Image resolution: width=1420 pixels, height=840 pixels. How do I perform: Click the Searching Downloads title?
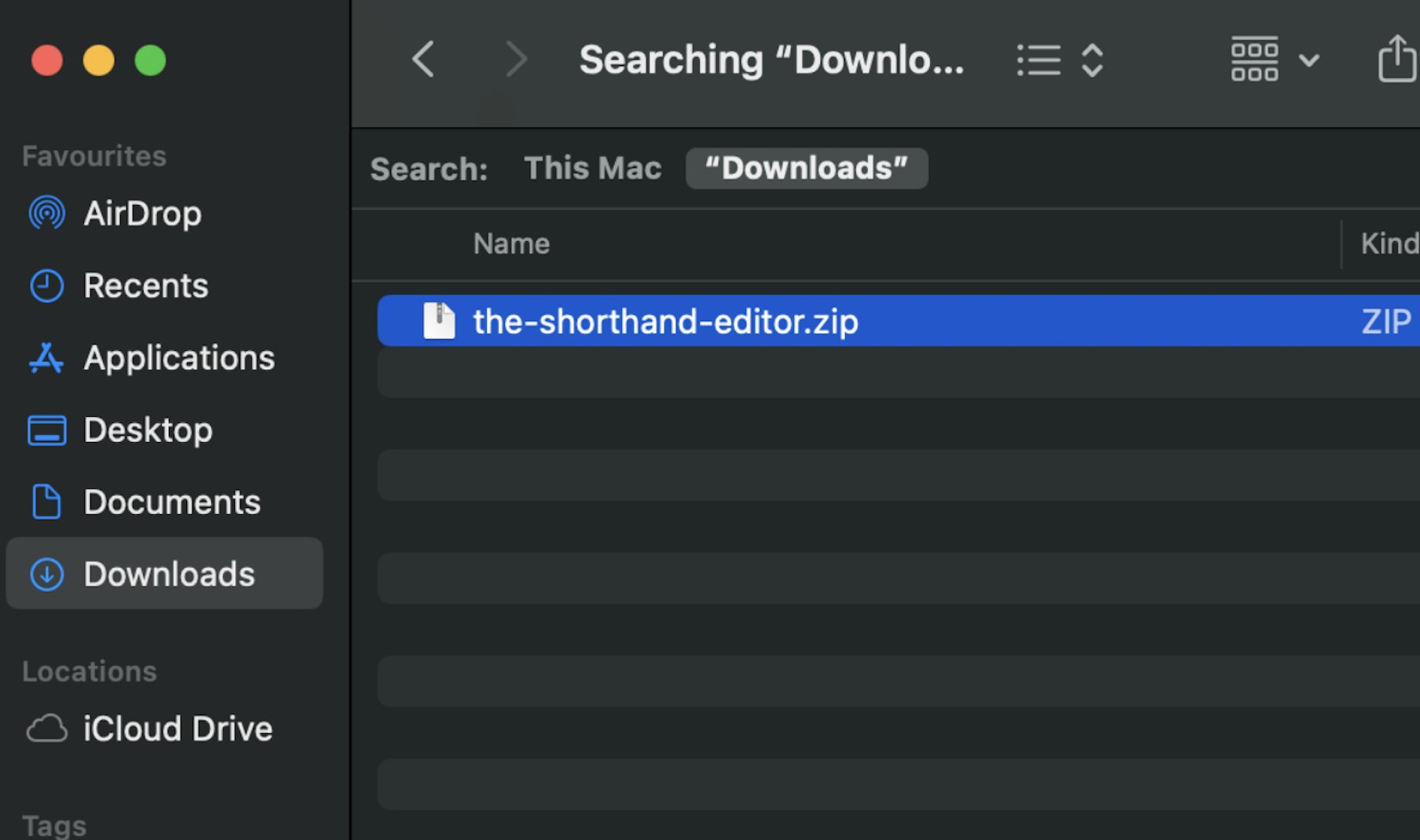click(x=771, y=59)
